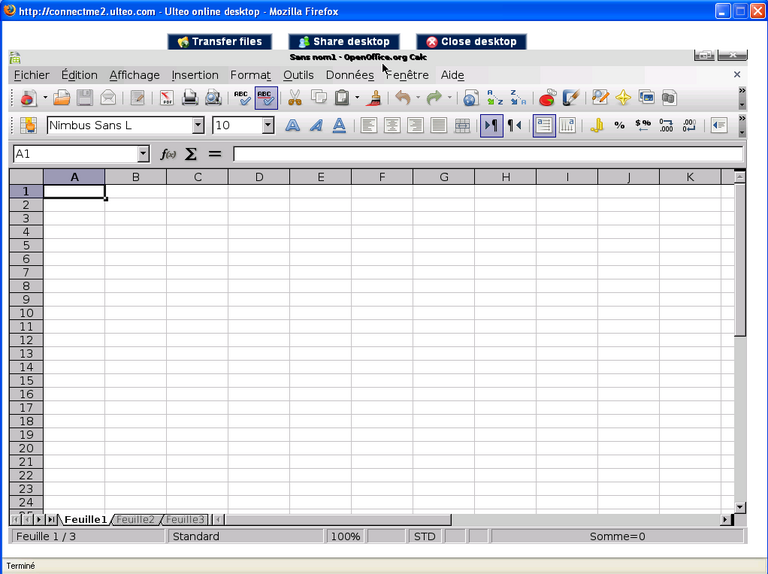Click the Undo arrow icon
The image size is (768, 574).
[x=403, y=98]
